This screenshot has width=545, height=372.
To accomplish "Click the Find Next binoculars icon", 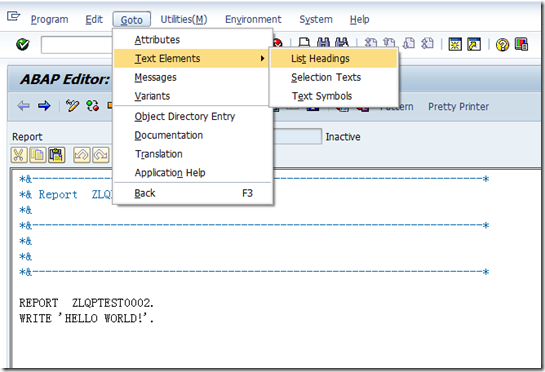I will point(342,44).
